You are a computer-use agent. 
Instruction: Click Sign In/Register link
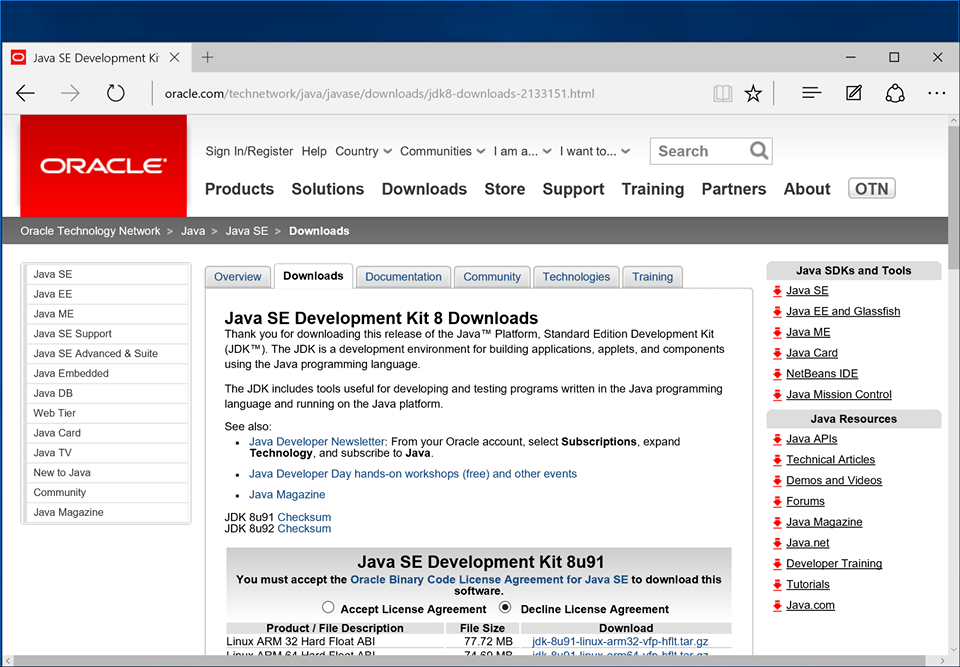pos(249,151)
